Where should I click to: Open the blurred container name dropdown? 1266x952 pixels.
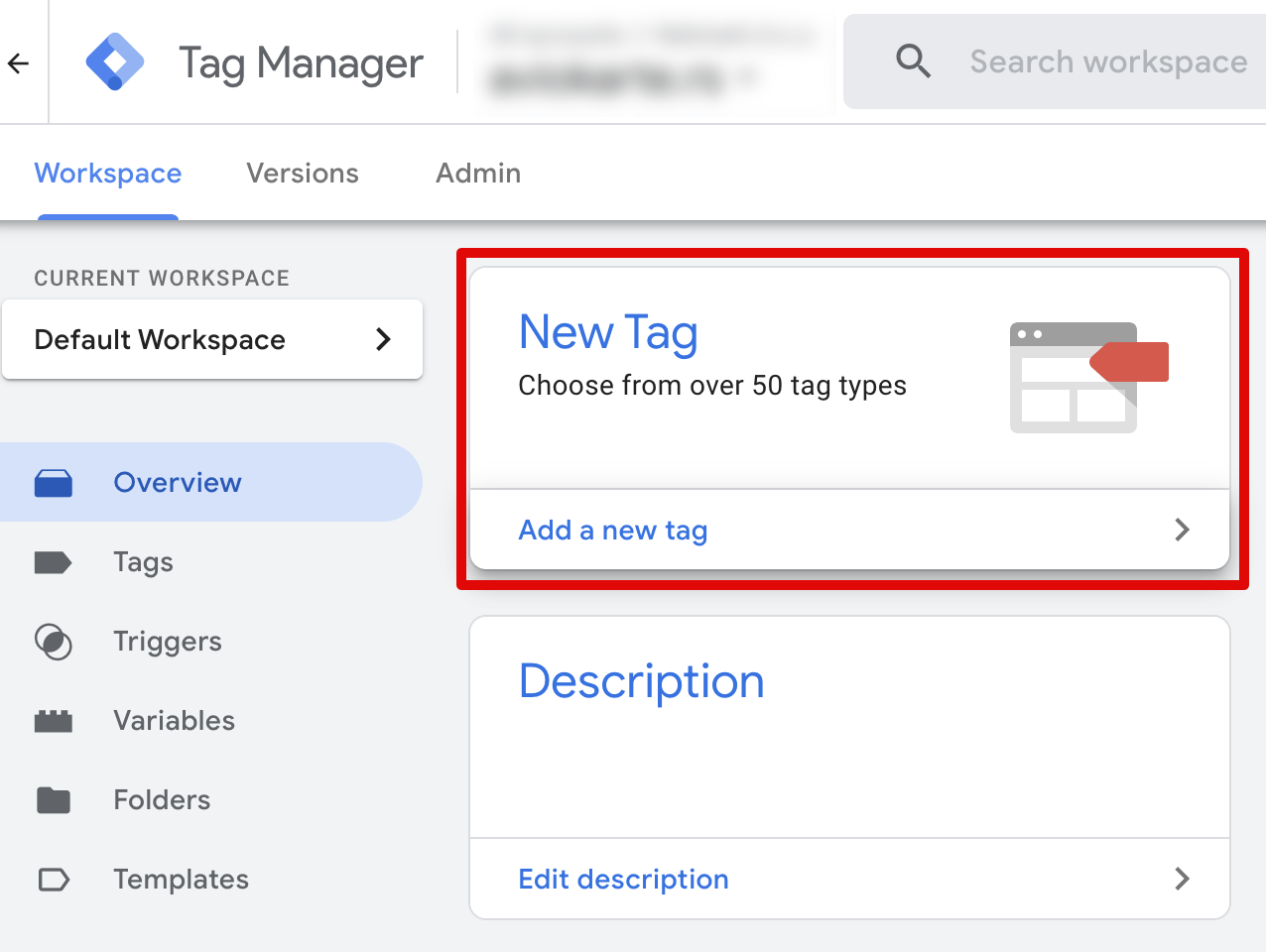coord(623,77)
